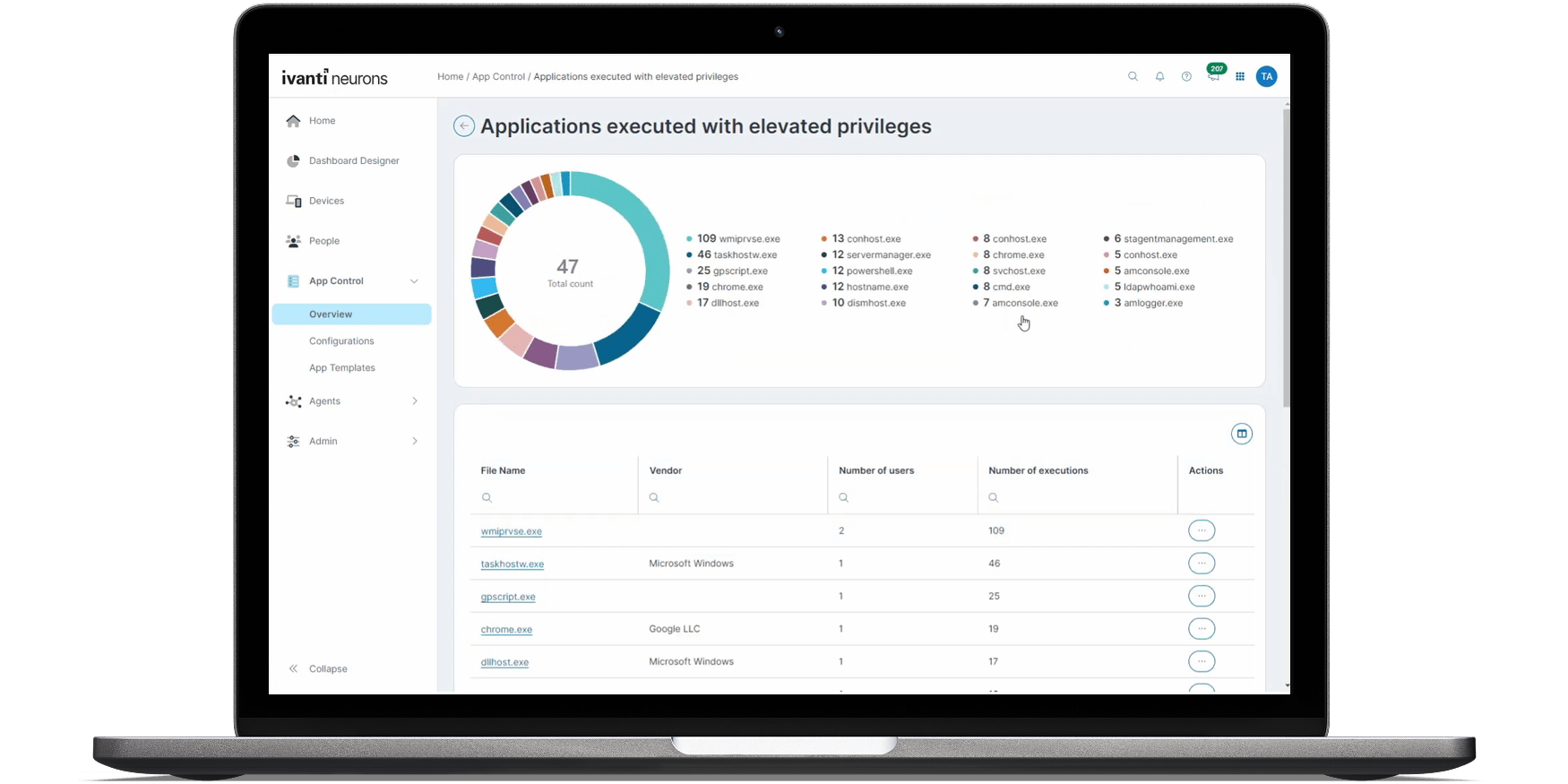Open the TA user avatar menu

(1266, 77)
